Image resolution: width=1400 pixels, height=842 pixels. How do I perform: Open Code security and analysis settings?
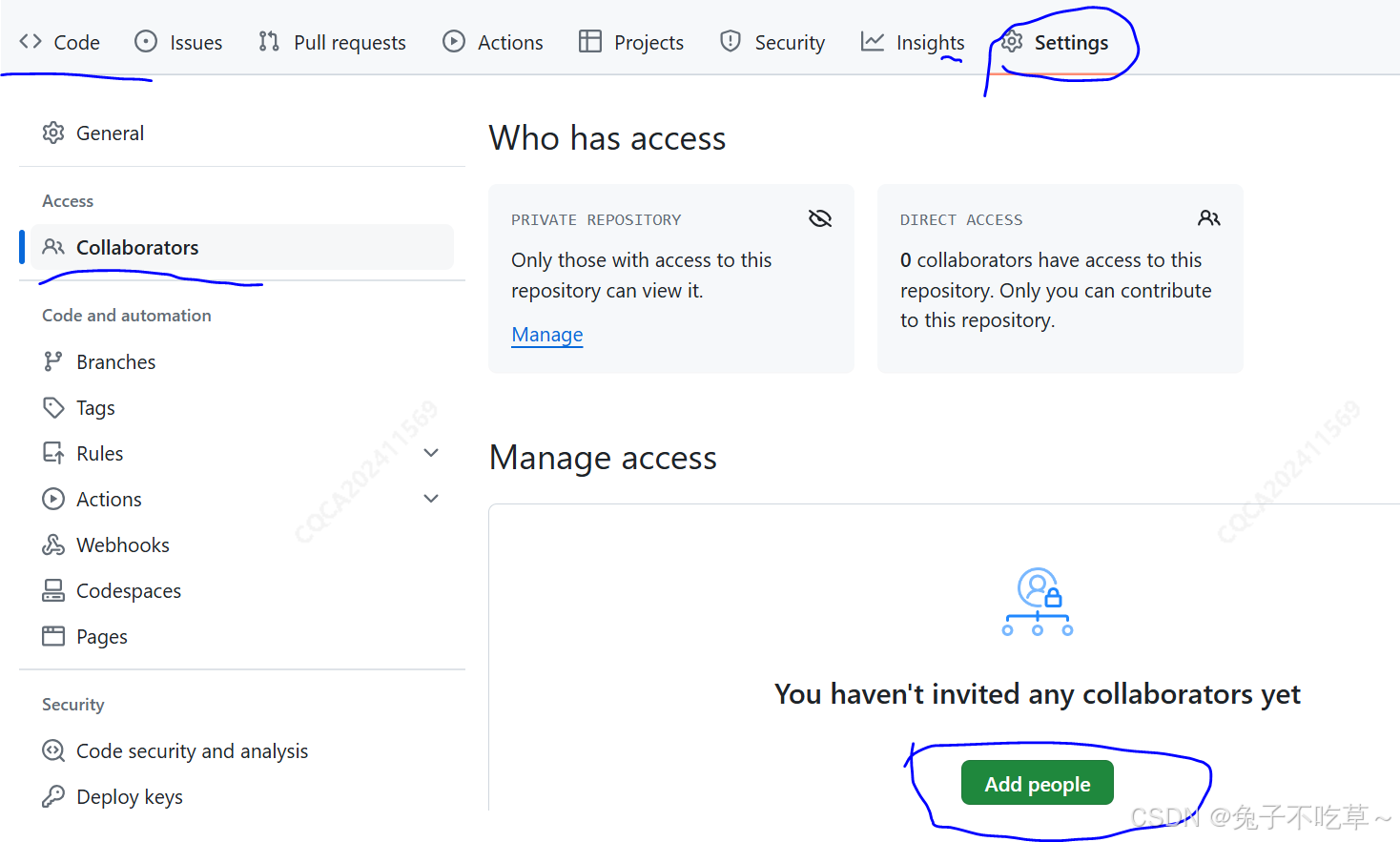coord(192,750)
